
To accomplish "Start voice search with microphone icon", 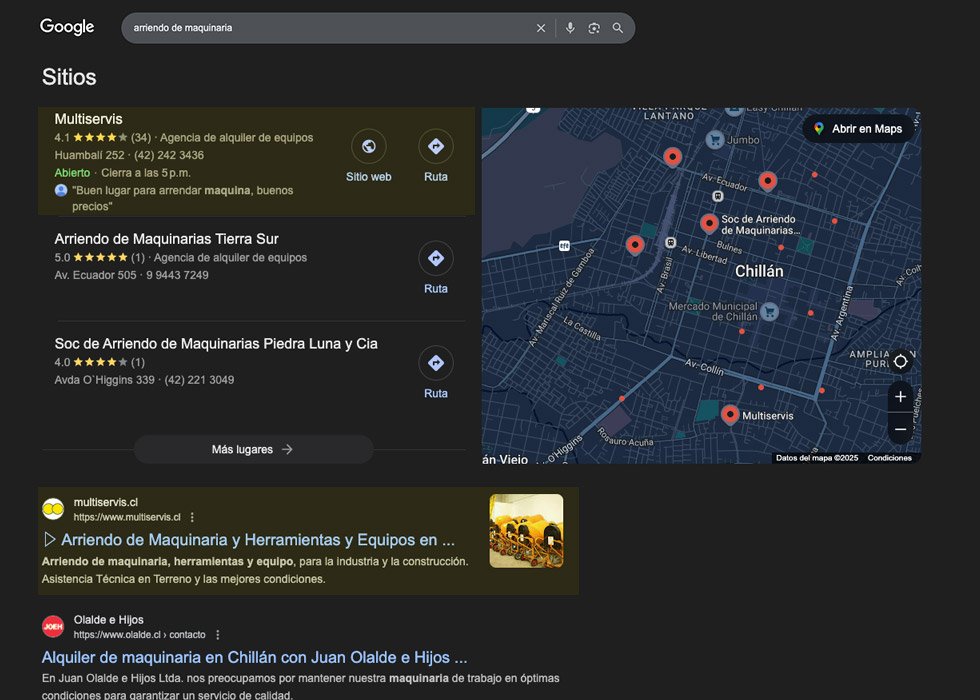I will tap(570, 28).
